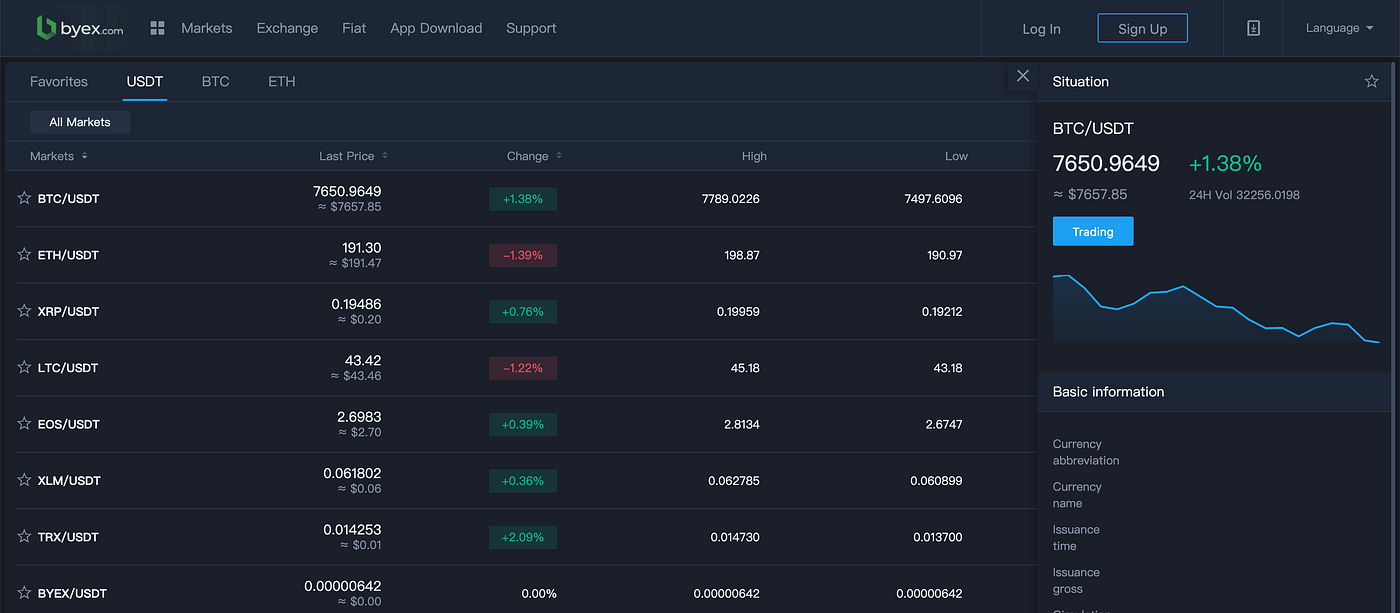Viewport: 1400px width, 613px height.
Task: Click the Low column header
Action: pos(957,156)
